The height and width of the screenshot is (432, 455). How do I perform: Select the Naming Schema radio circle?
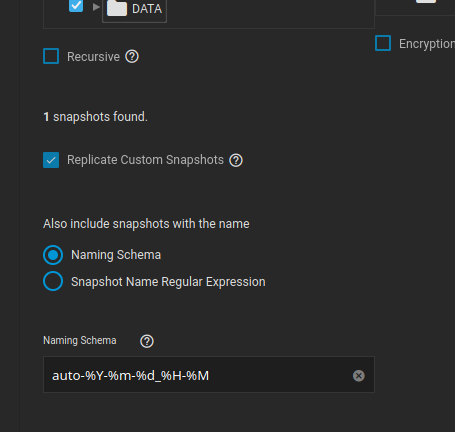53,255
